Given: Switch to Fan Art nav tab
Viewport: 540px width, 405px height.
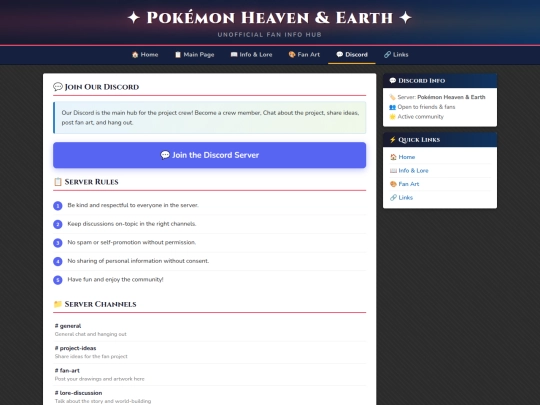Looking at the screenshot, I should coord(304,54).
